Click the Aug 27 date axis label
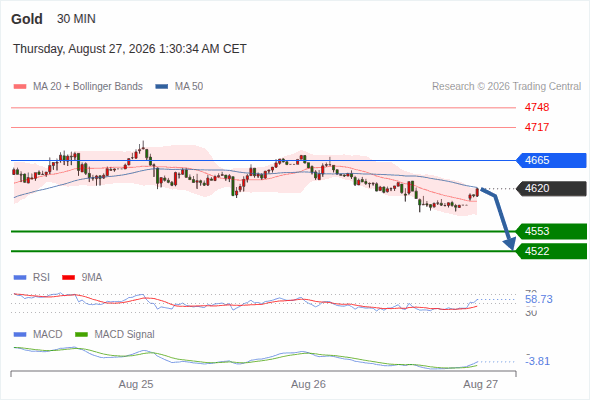 pos(481,384)
